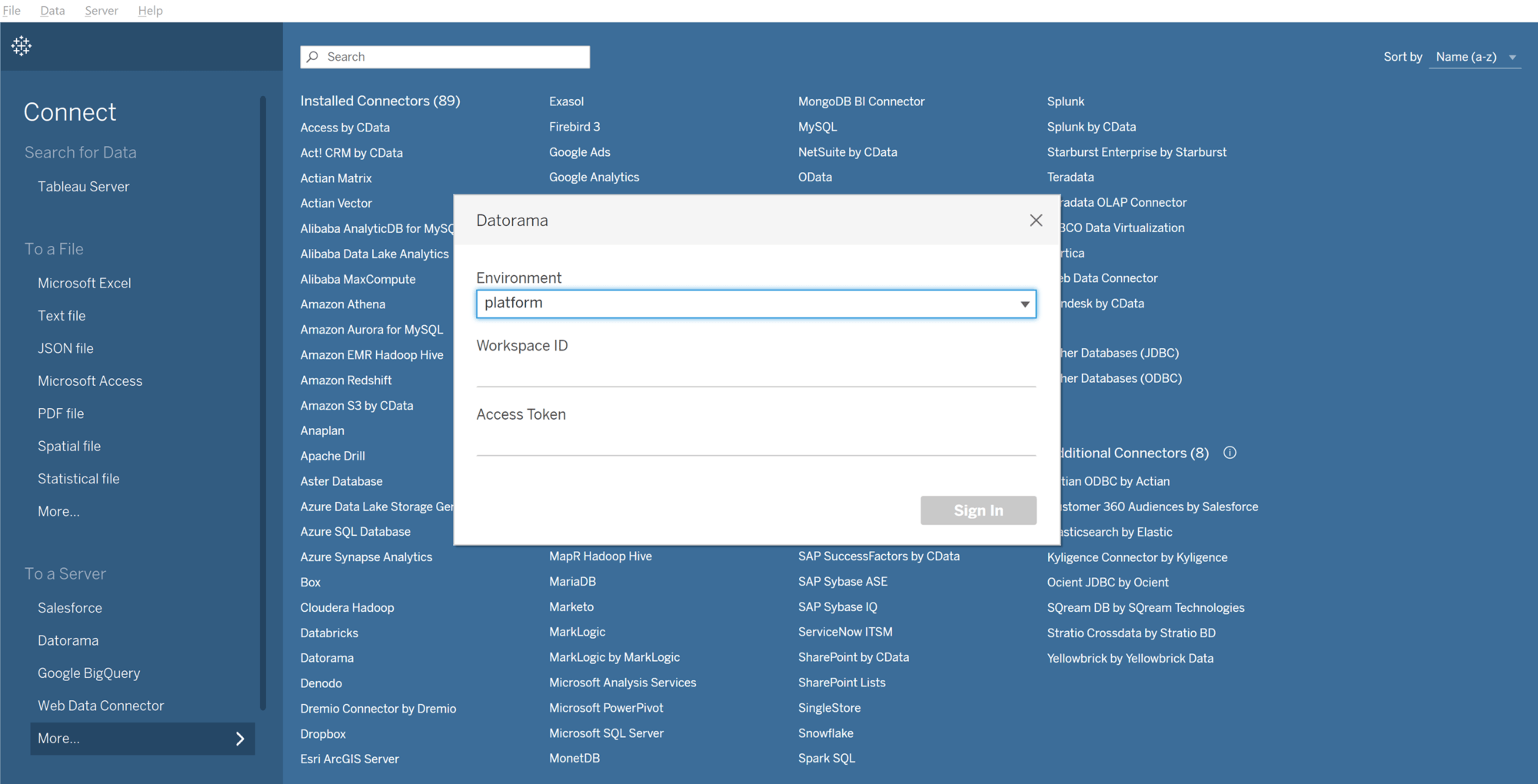This screenshot has height=784, width=1538.
Task: Select Apache Drill connector
Action: (332, 457)
